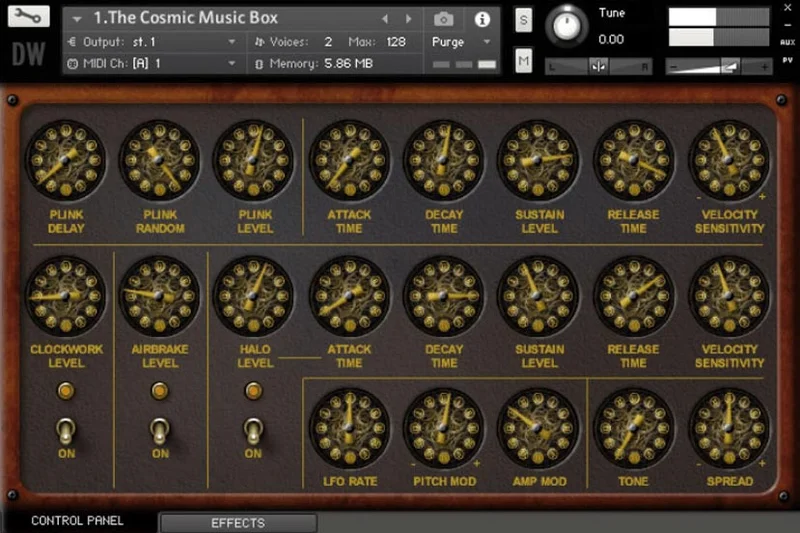Image resolution: width=800 pixels, height=533 pixels.
Task: Open the Purge dropdown menu
Action: pos(461,42)
